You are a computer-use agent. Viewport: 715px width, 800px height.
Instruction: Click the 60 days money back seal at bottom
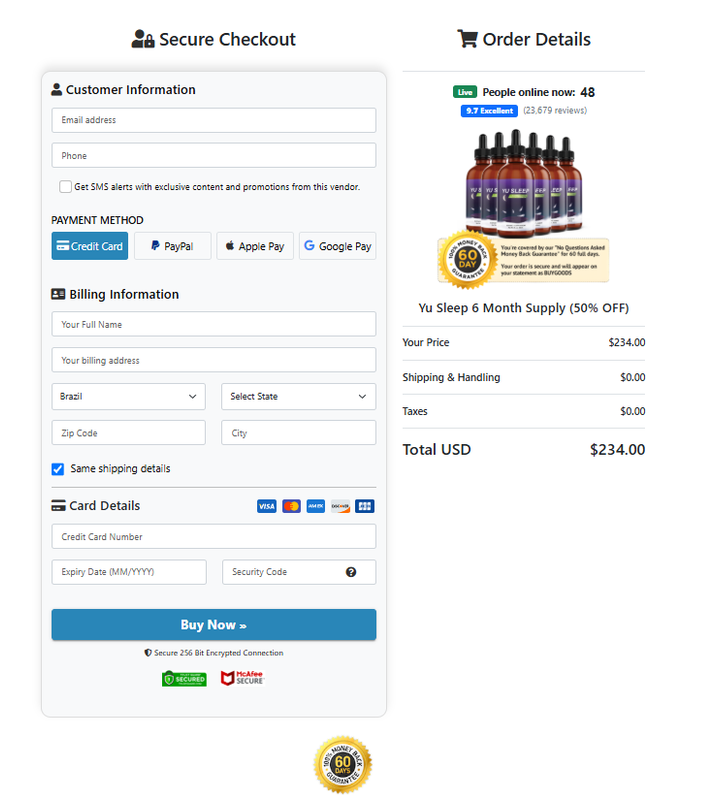click(343, 764)
